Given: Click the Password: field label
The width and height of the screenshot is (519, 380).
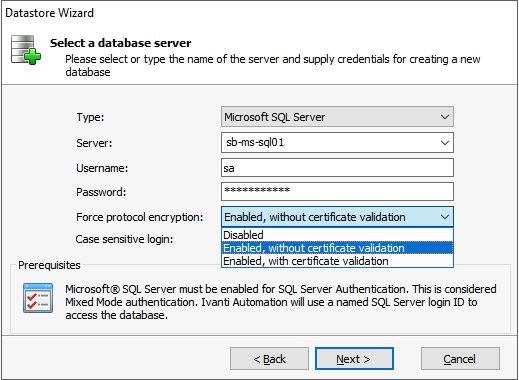Looking at the screenshot, I should 101,192.
